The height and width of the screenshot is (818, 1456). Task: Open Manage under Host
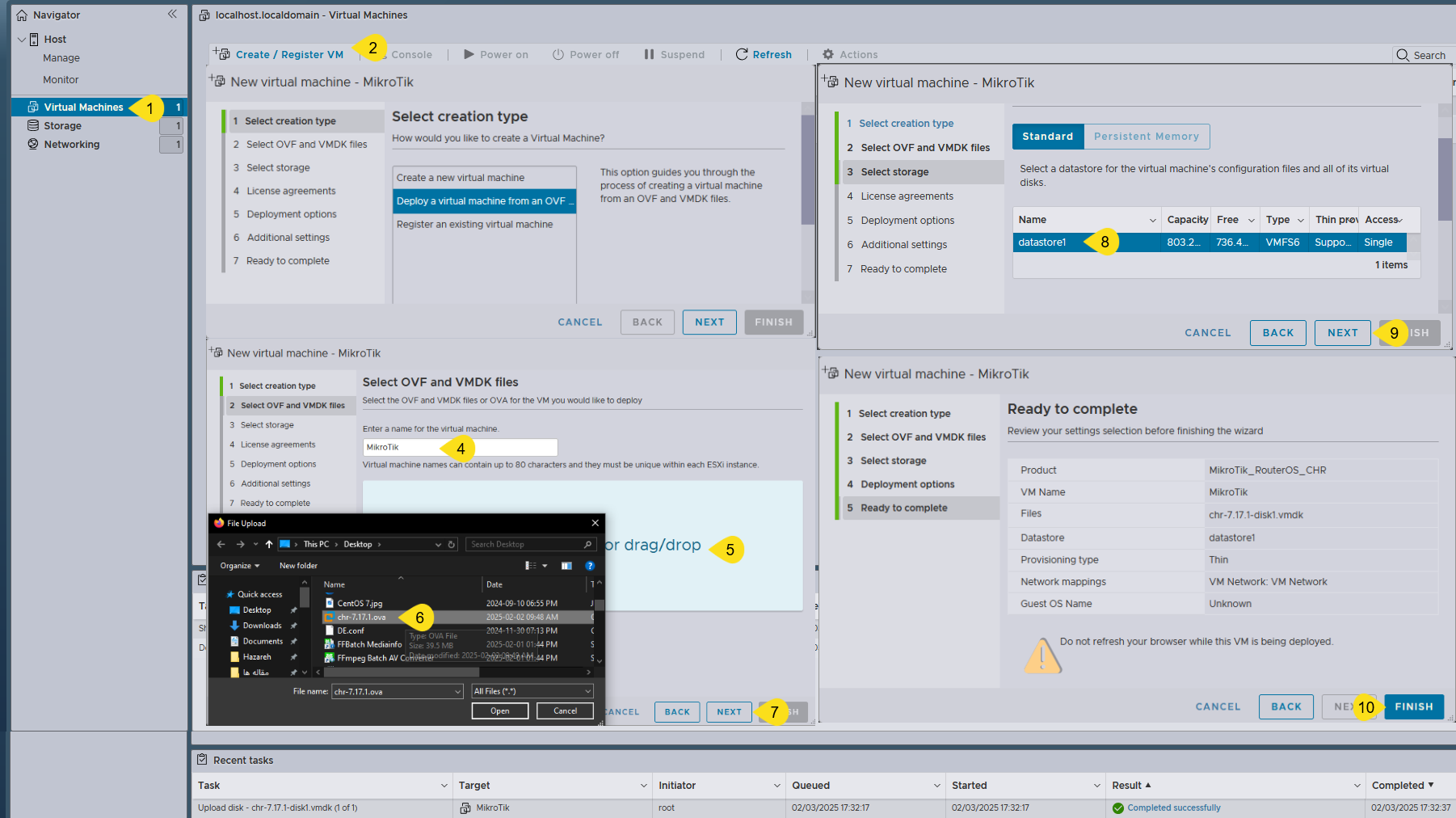click(61, 58)
